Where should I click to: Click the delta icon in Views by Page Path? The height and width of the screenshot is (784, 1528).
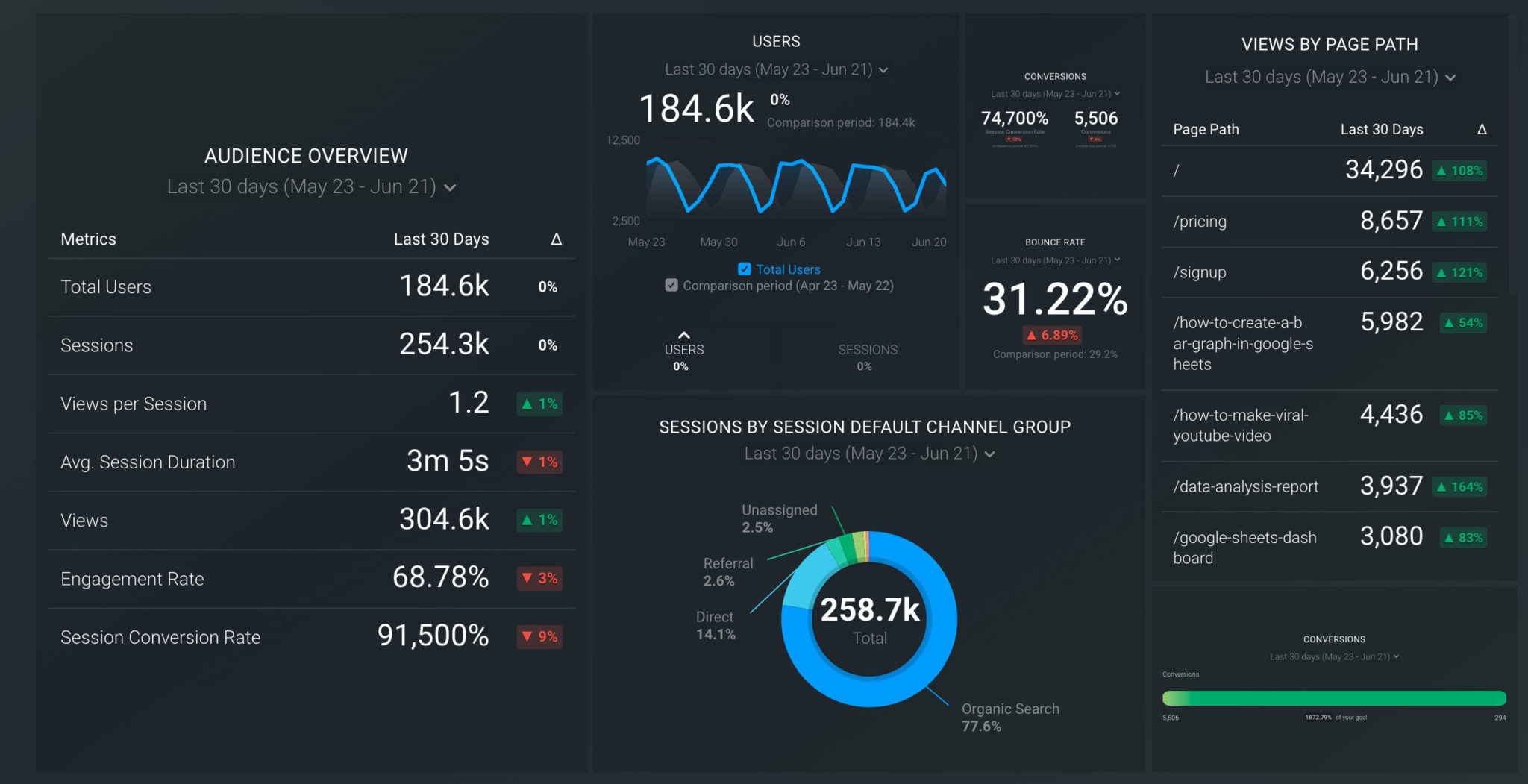point(1482,130)
